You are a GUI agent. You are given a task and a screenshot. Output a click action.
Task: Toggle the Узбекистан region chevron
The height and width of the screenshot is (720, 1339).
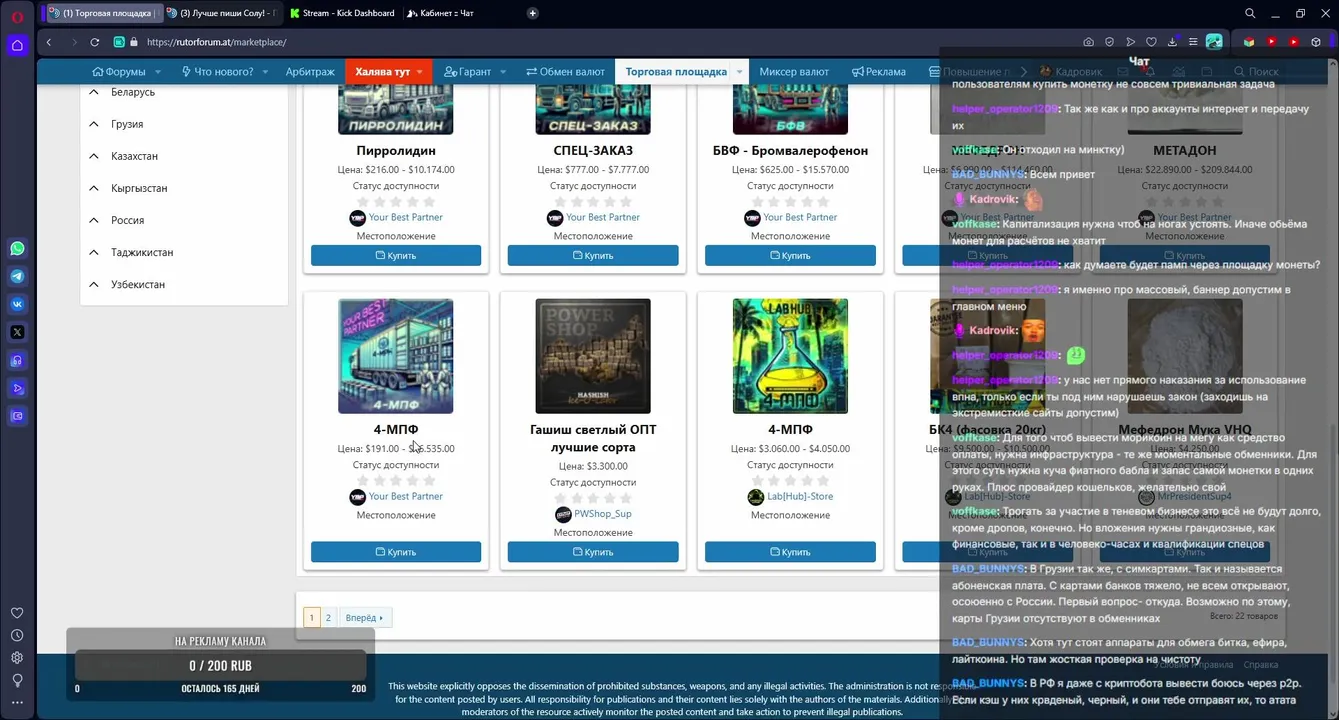point(94,284)
